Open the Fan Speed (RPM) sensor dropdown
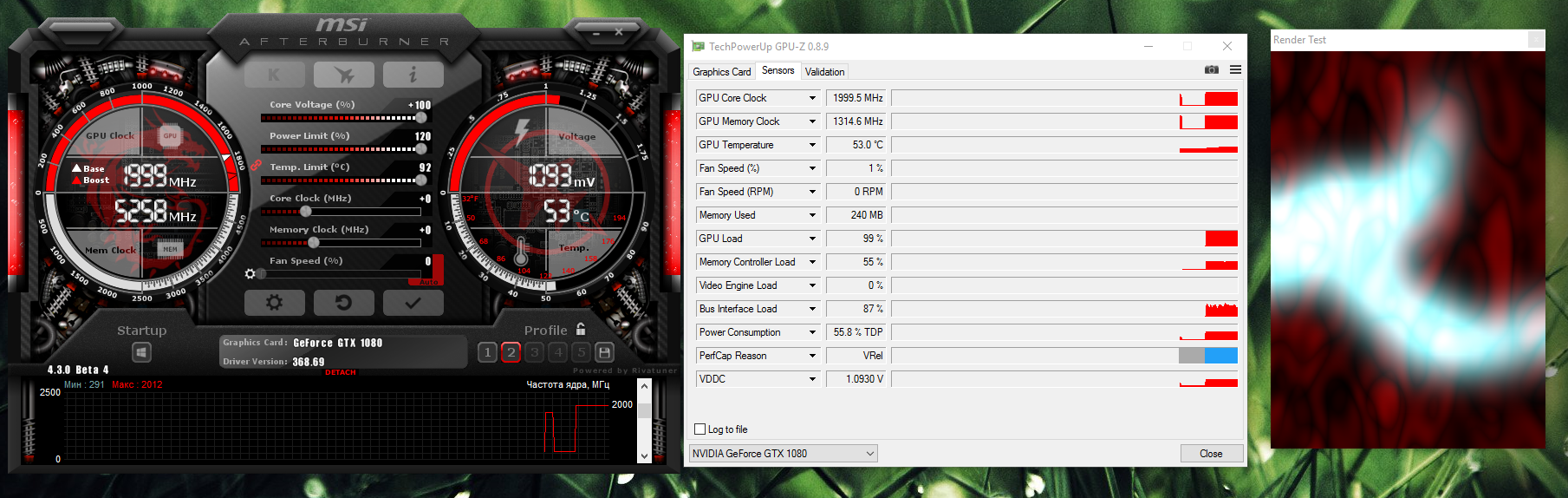 tap(812, 192)
